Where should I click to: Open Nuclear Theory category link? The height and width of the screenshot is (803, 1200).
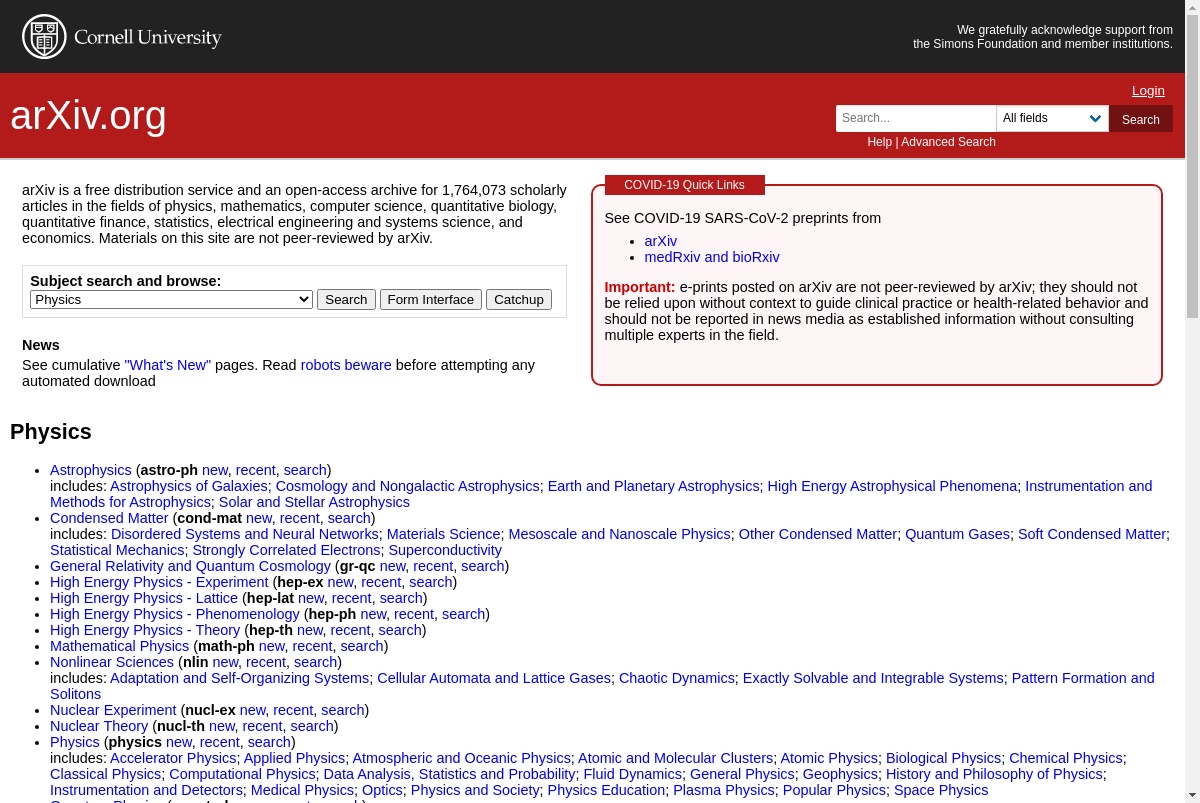click(99, 726)
